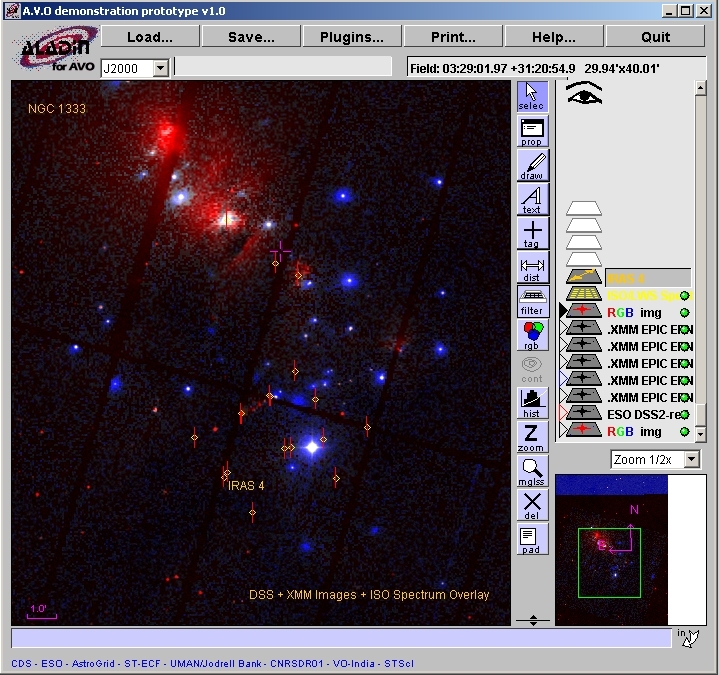Click the split handle below the toolbar
Viewport: 719px width, 675px height.
(533, 620)
